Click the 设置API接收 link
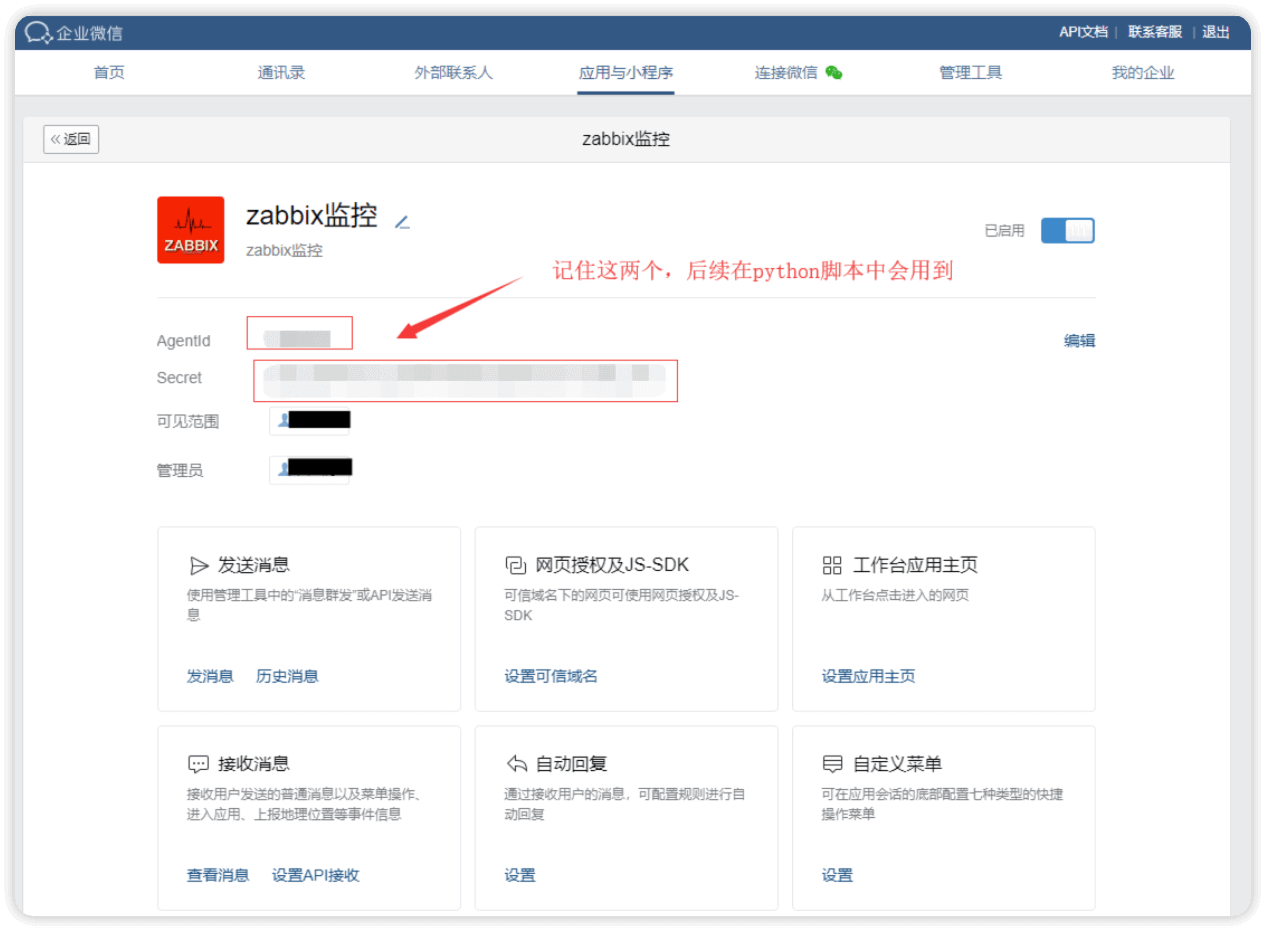 click(x=316, y=876)
